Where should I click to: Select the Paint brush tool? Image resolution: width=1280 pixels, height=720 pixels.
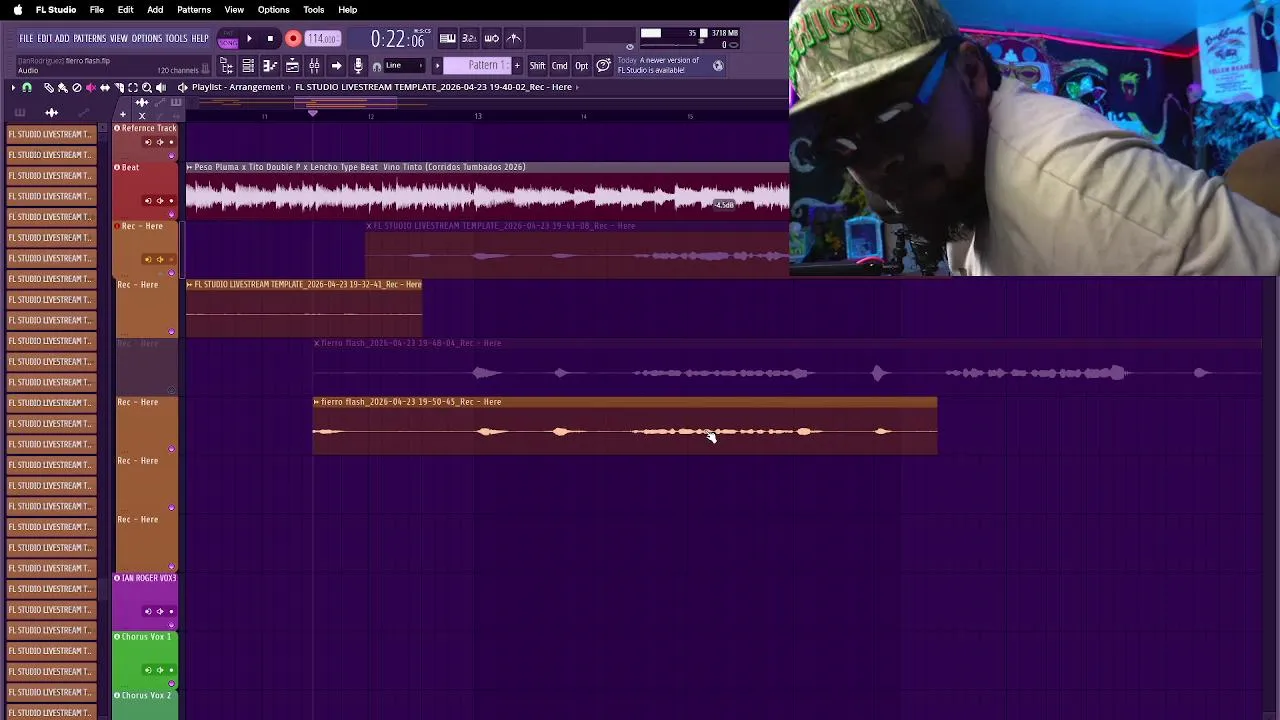pyautogui.click(x=62, y=88)
